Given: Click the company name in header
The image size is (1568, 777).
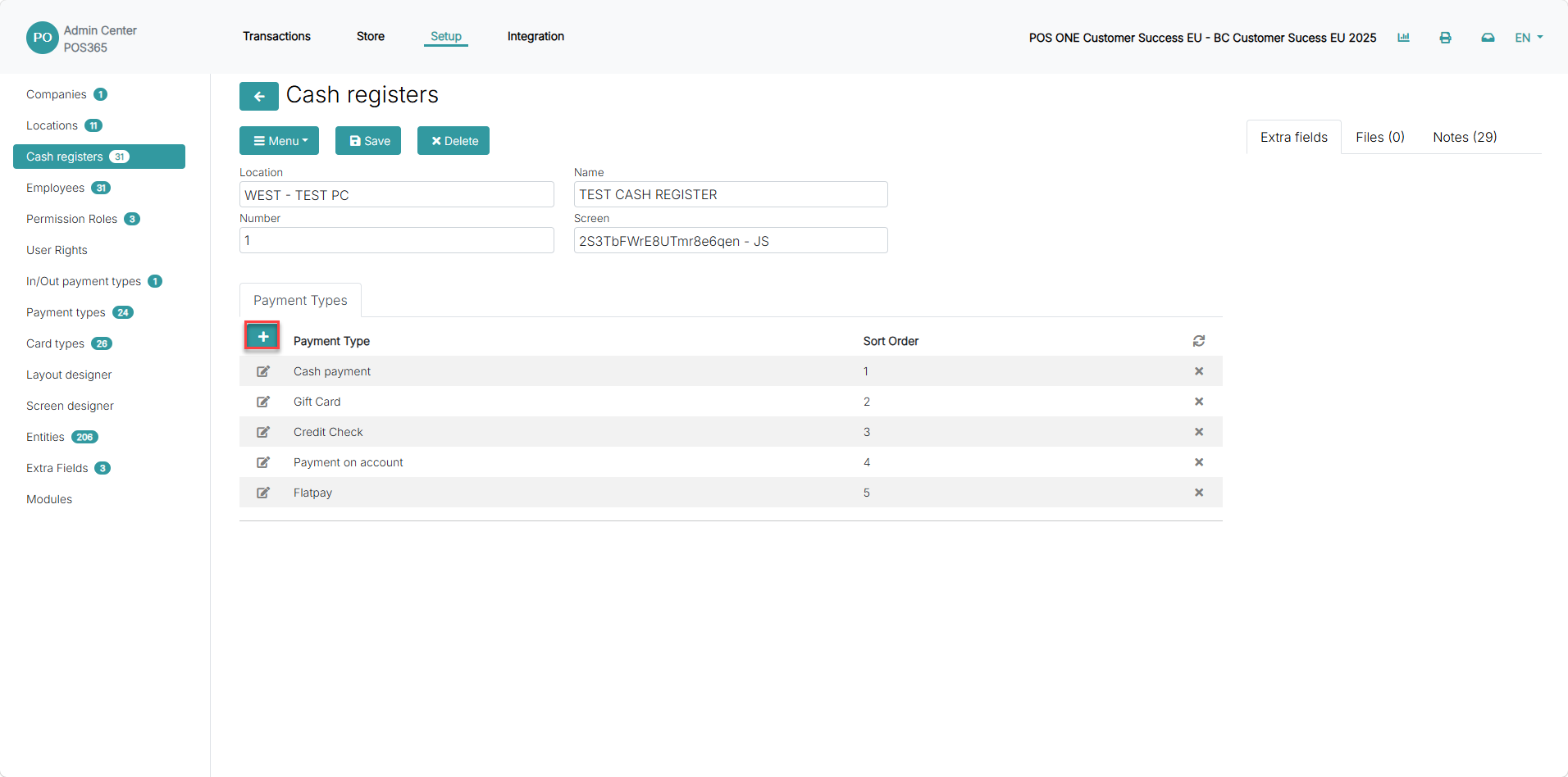Looking at the screenshot, I should click(x=1202, y=38).
